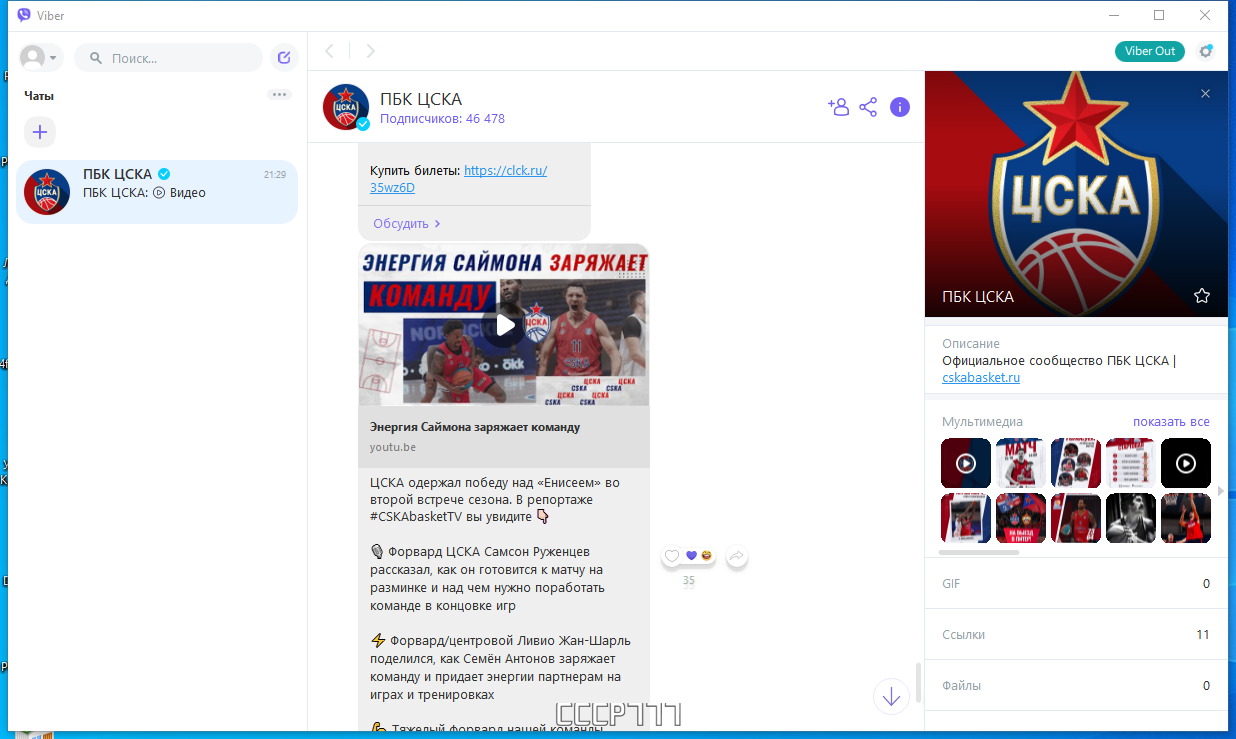The width and height of the screenshot is (1236, 739).
Task: Star ПБК ЦСКА as a favorite channel
Action: [1201, 296]
